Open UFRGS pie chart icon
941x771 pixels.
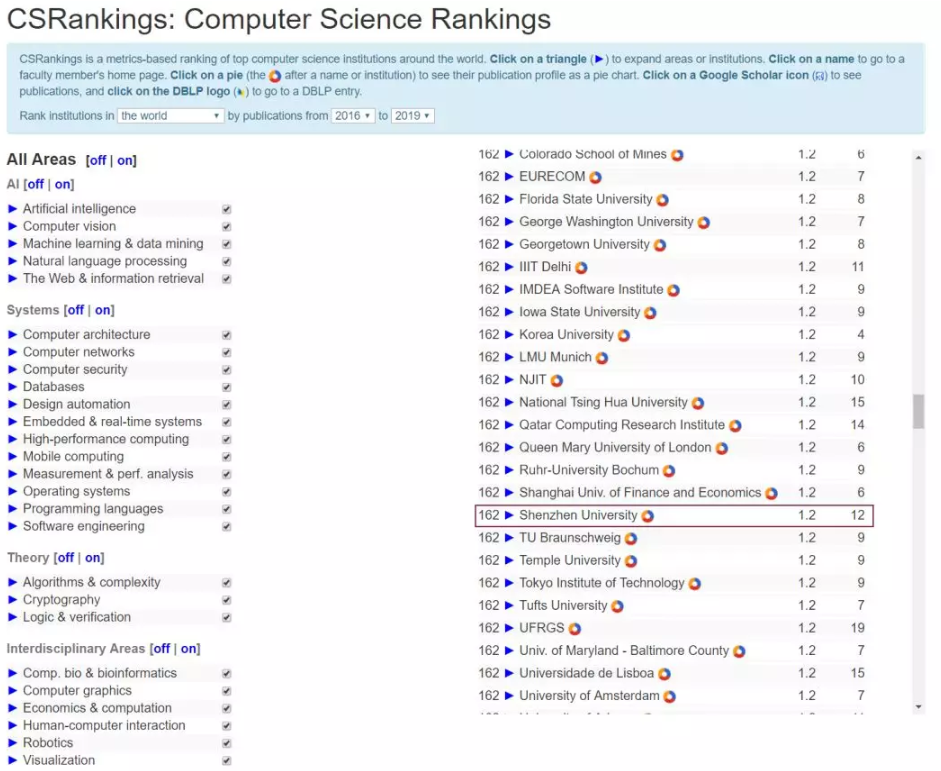[575, 629]
